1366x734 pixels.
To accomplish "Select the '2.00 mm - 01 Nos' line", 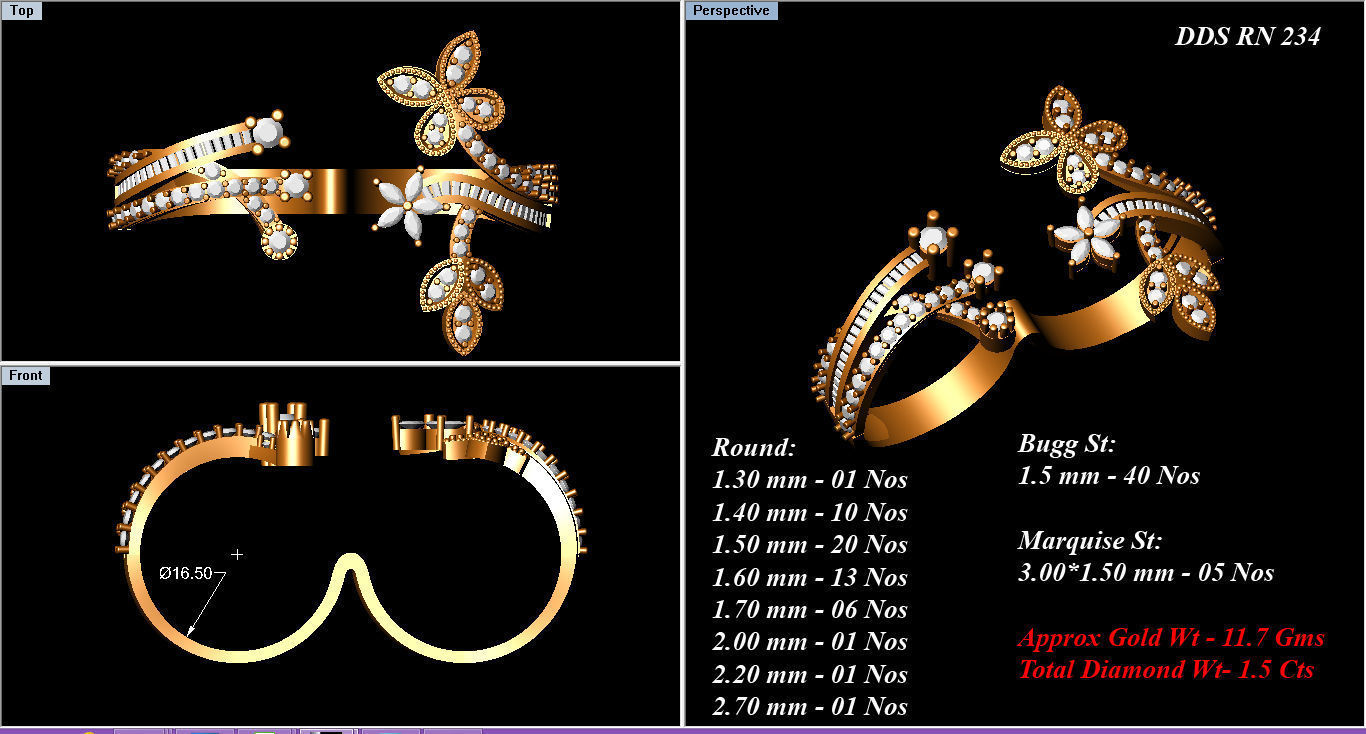I will 810,641.
